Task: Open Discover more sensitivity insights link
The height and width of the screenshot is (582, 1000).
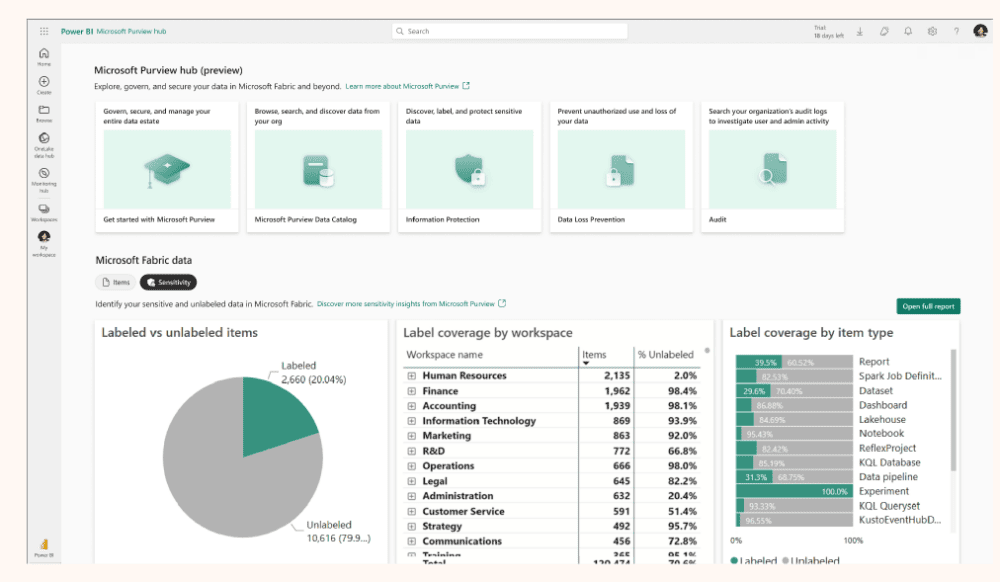Action: click(406, 304)
